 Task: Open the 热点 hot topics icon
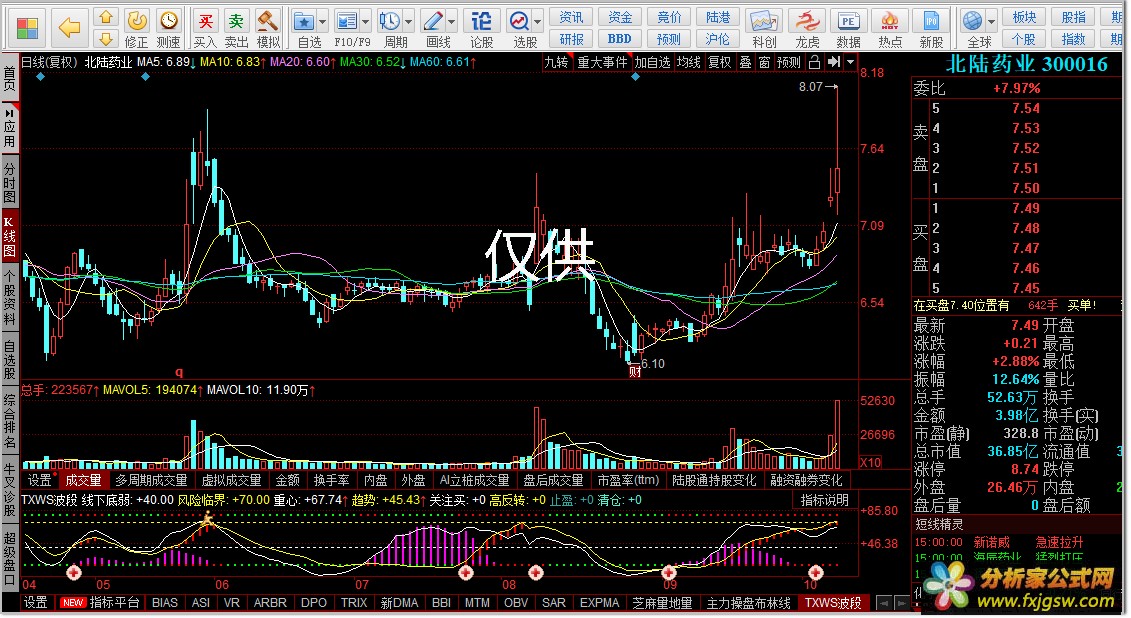[890, 28]
